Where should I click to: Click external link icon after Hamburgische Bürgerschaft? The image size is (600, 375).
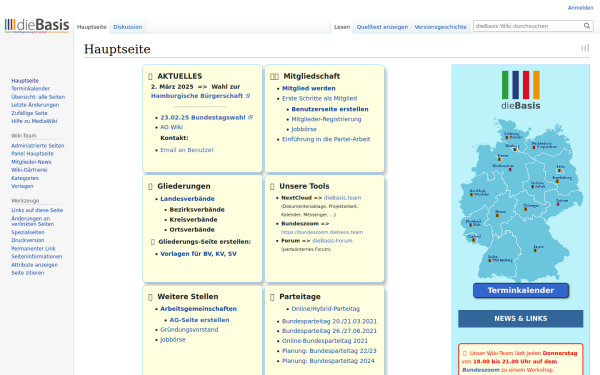coord(248,96)
